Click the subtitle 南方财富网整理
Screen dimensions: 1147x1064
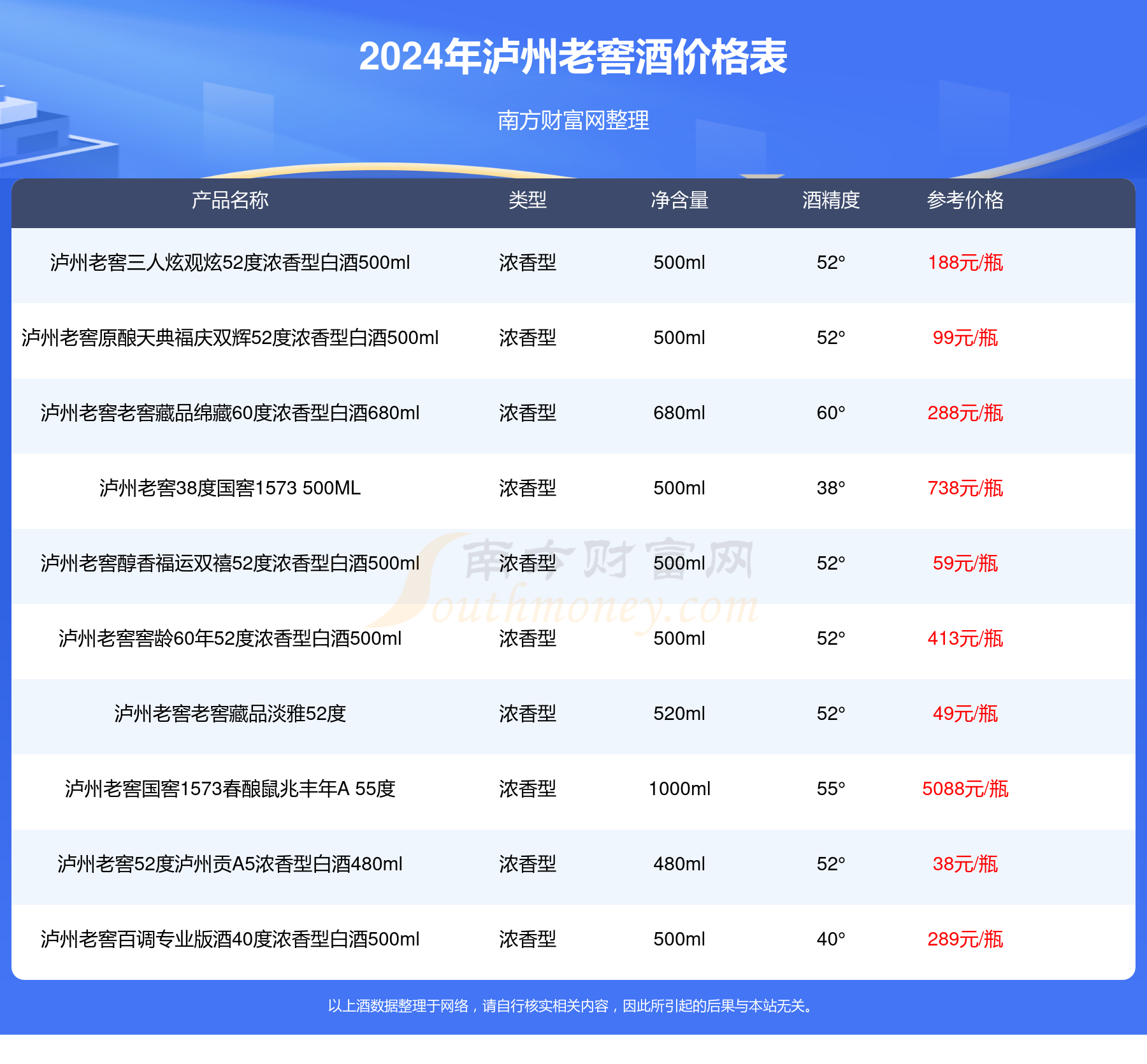click(573, 120)
